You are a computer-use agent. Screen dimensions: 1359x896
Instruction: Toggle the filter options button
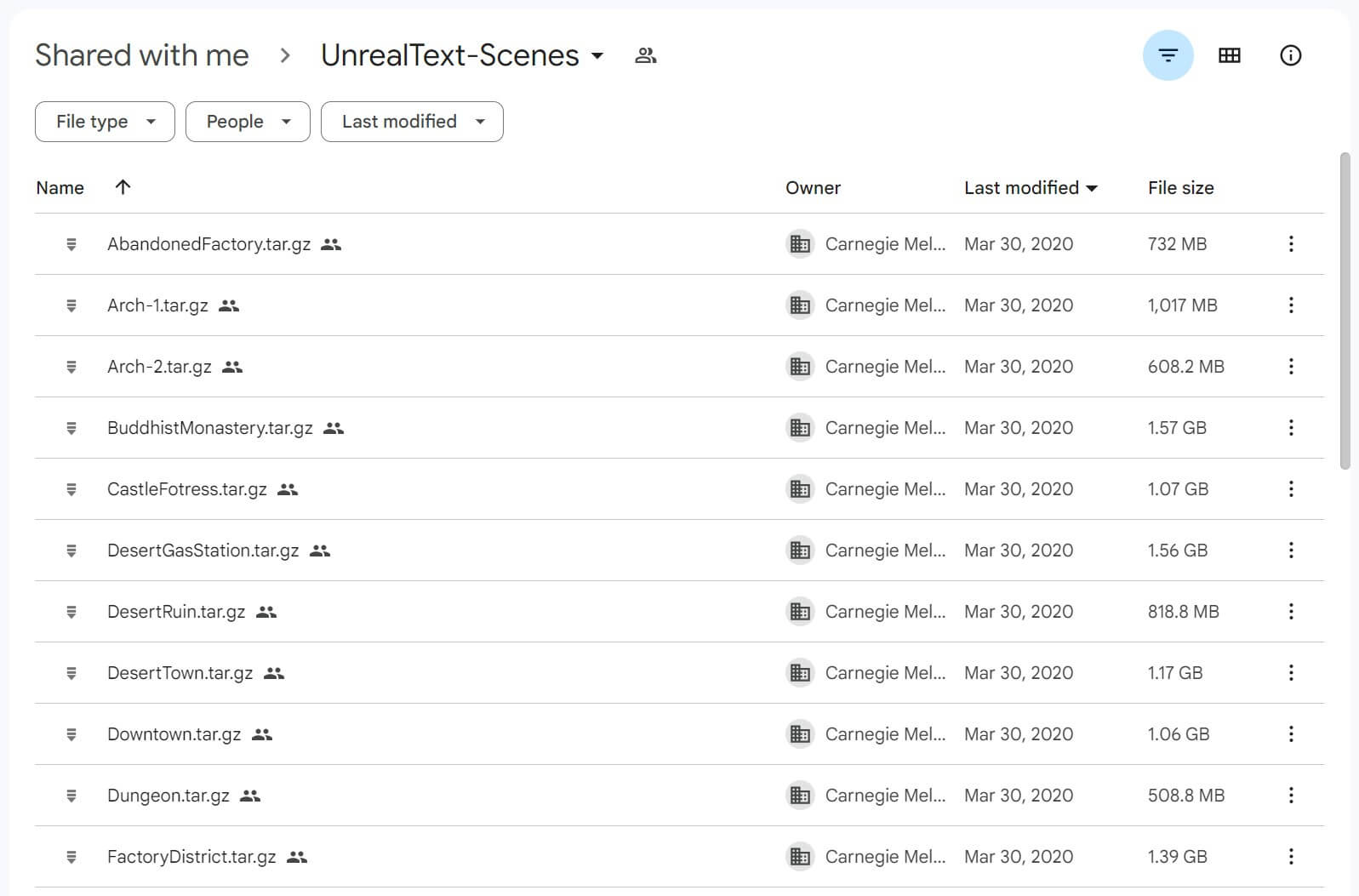tap(1168, 55)
